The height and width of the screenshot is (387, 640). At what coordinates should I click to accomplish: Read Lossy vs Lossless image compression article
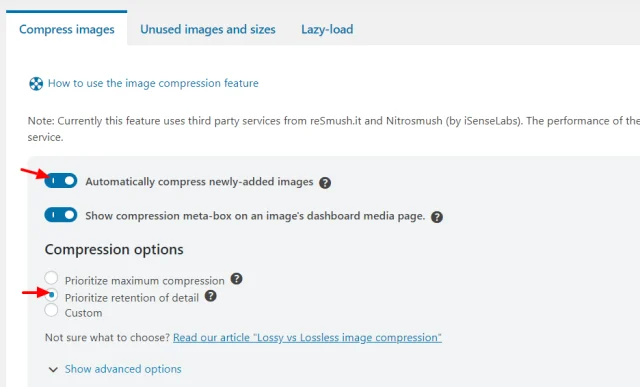307,338
